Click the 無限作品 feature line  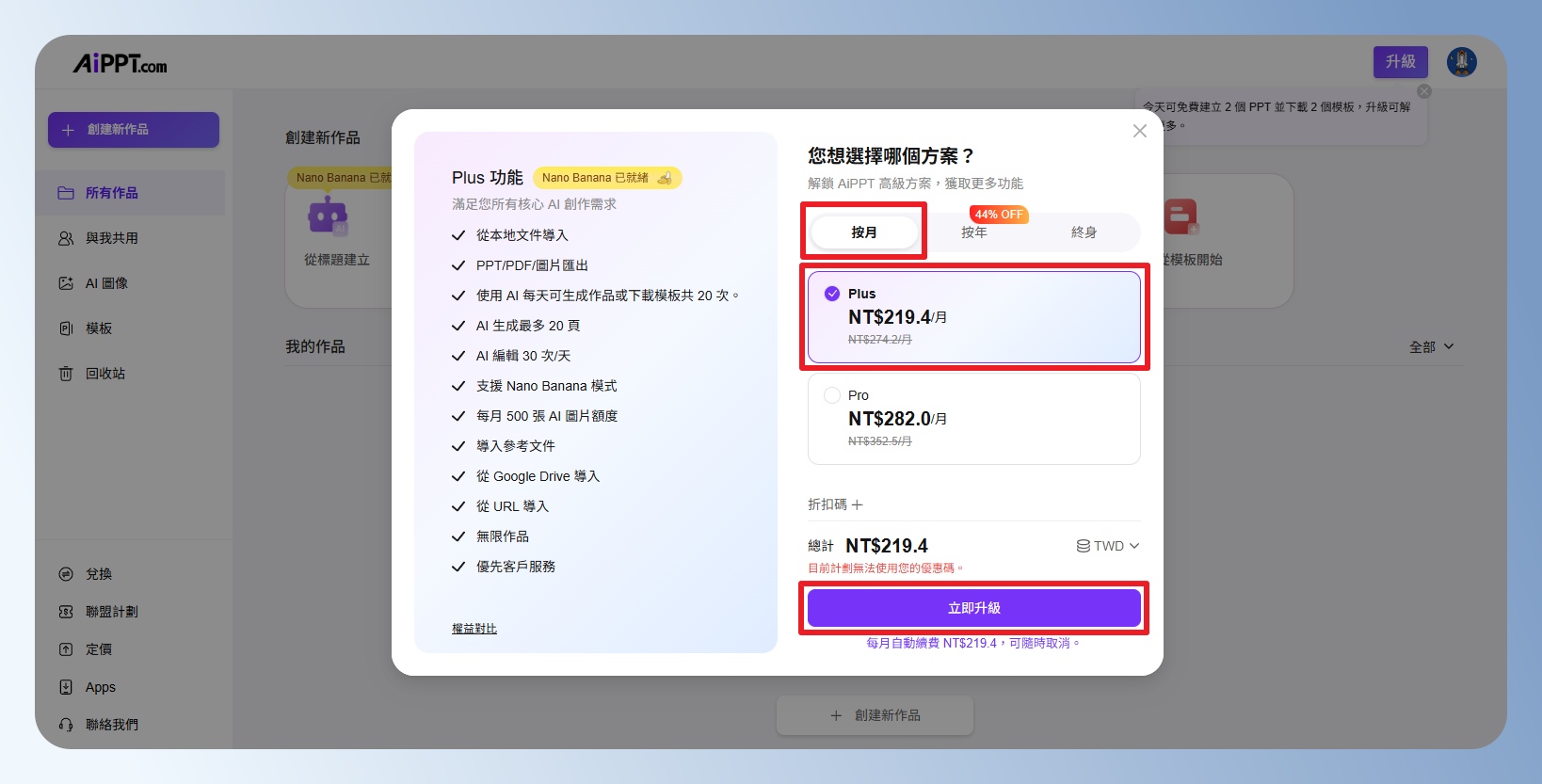[503, 536]
